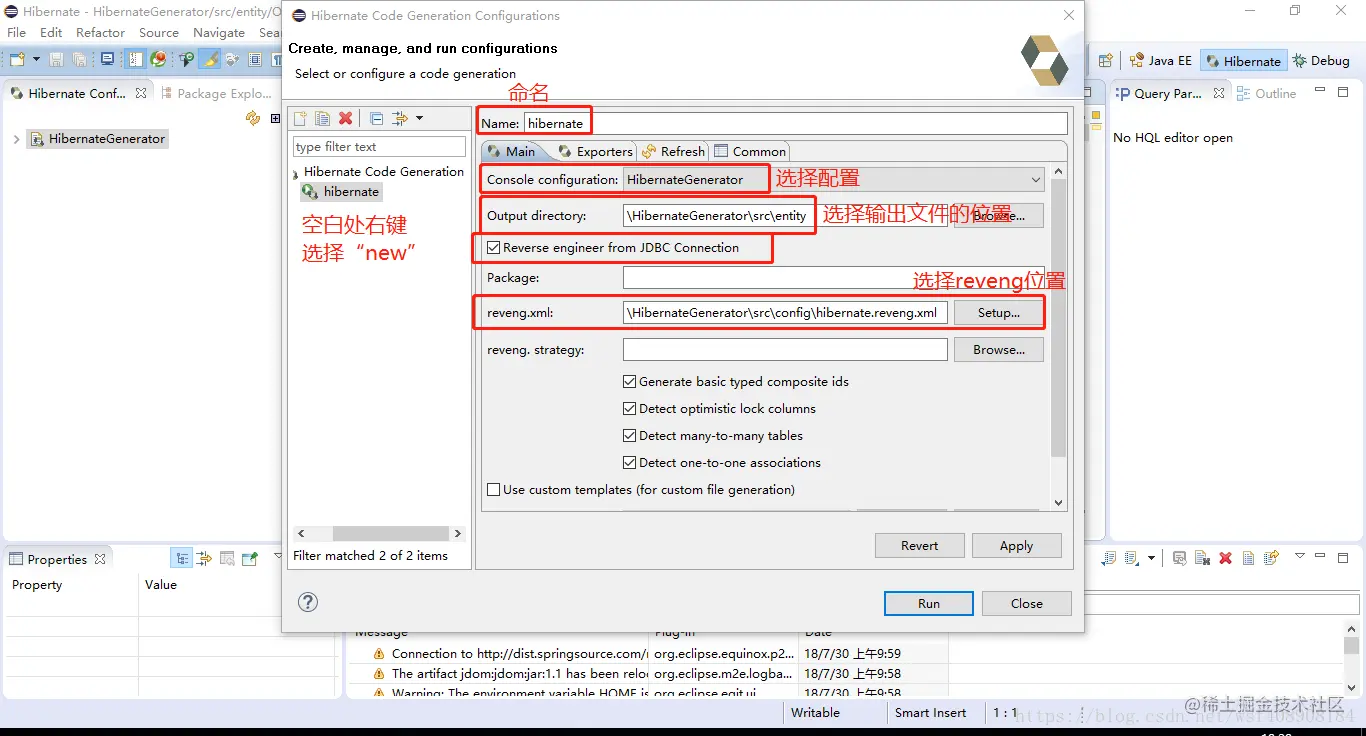Toggle Show Categories icon in Properties view

[x=182, y=559]
